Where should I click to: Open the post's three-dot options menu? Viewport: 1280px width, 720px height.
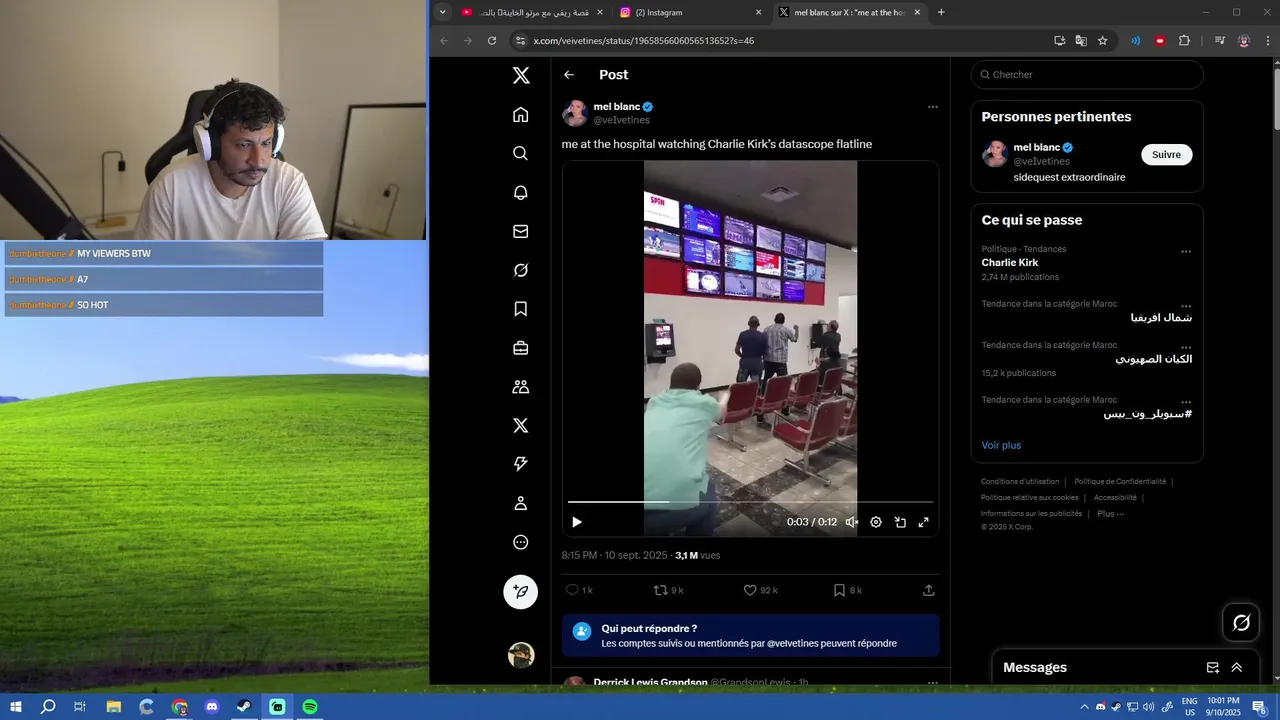pyautogui.click(x=932, y=107)
